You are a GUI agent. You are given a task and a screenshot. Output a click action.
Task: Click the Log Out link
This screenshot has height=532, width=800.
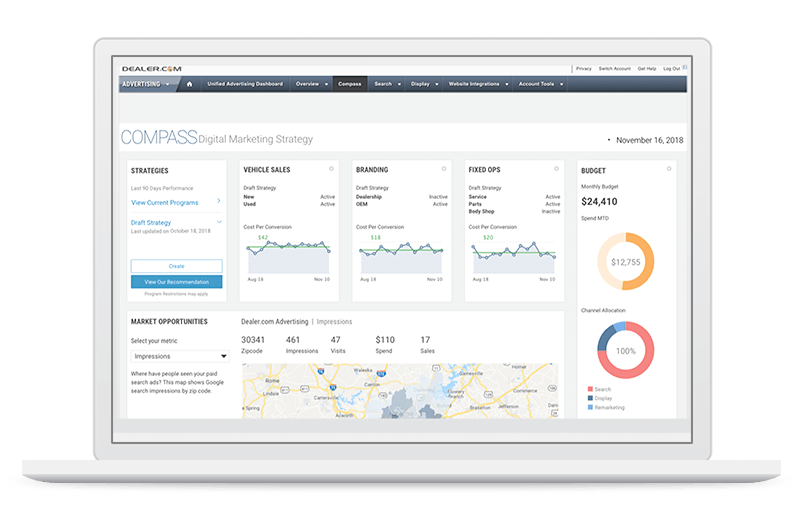(671, 68)
